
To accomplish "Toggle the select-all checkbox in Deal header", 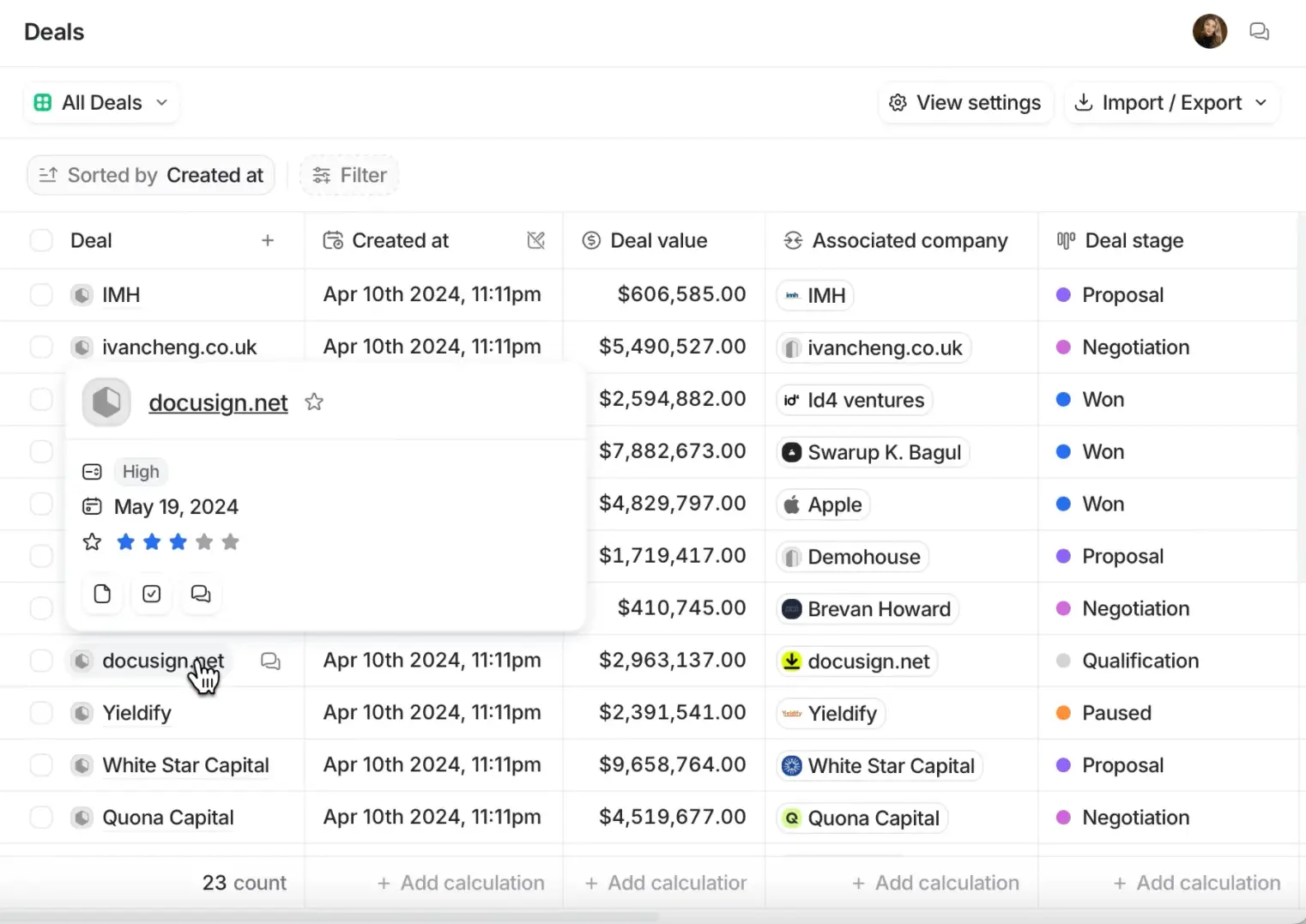I will click(41, 241).
